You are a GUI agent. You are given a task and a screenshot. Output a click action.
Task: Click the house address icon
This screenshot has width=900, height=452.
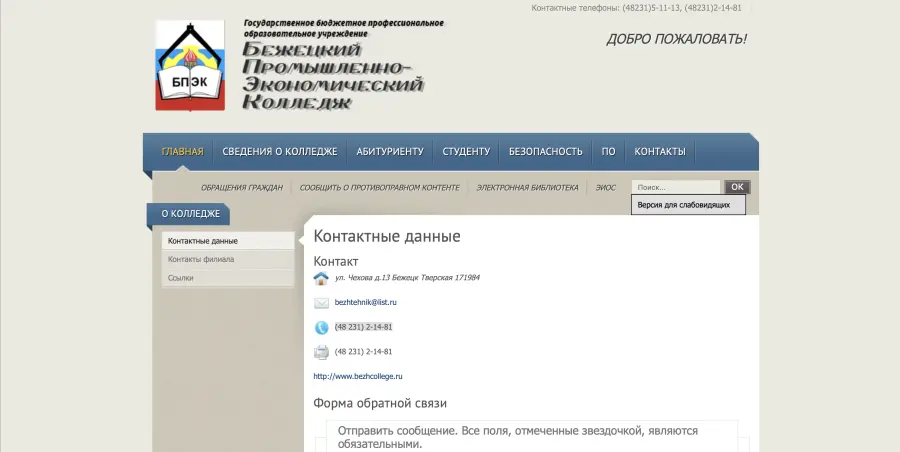click(x=321, y=278)
